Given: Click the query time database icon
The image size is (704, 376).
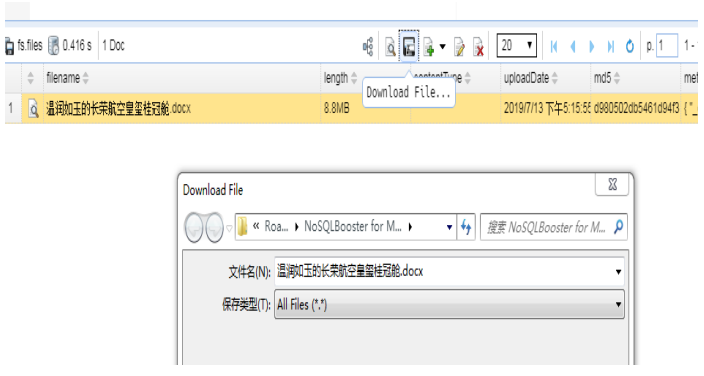Looking at the screenshot, I should point(53,46).
